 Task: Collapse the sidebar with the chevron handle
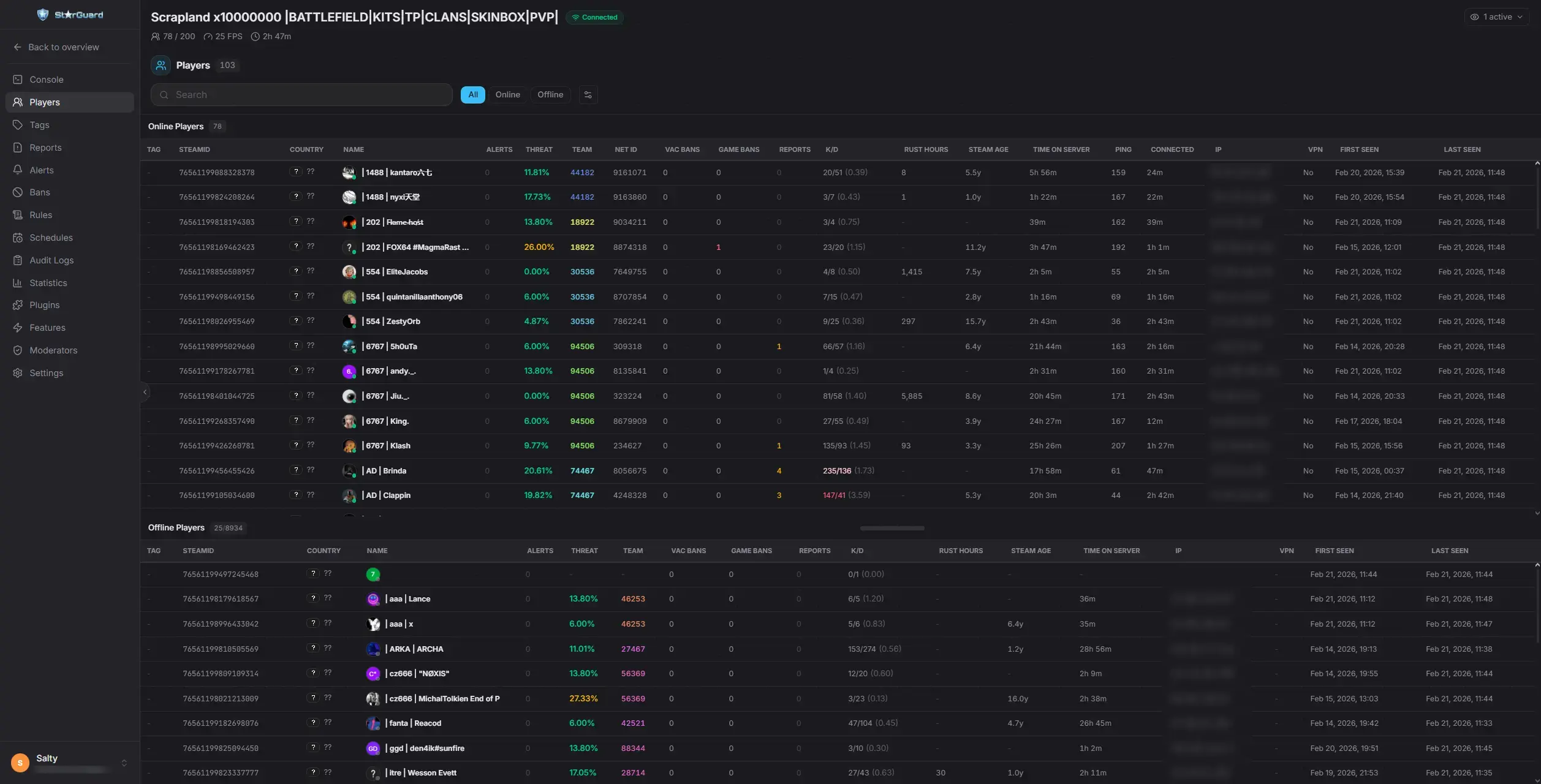click(145, 392)
